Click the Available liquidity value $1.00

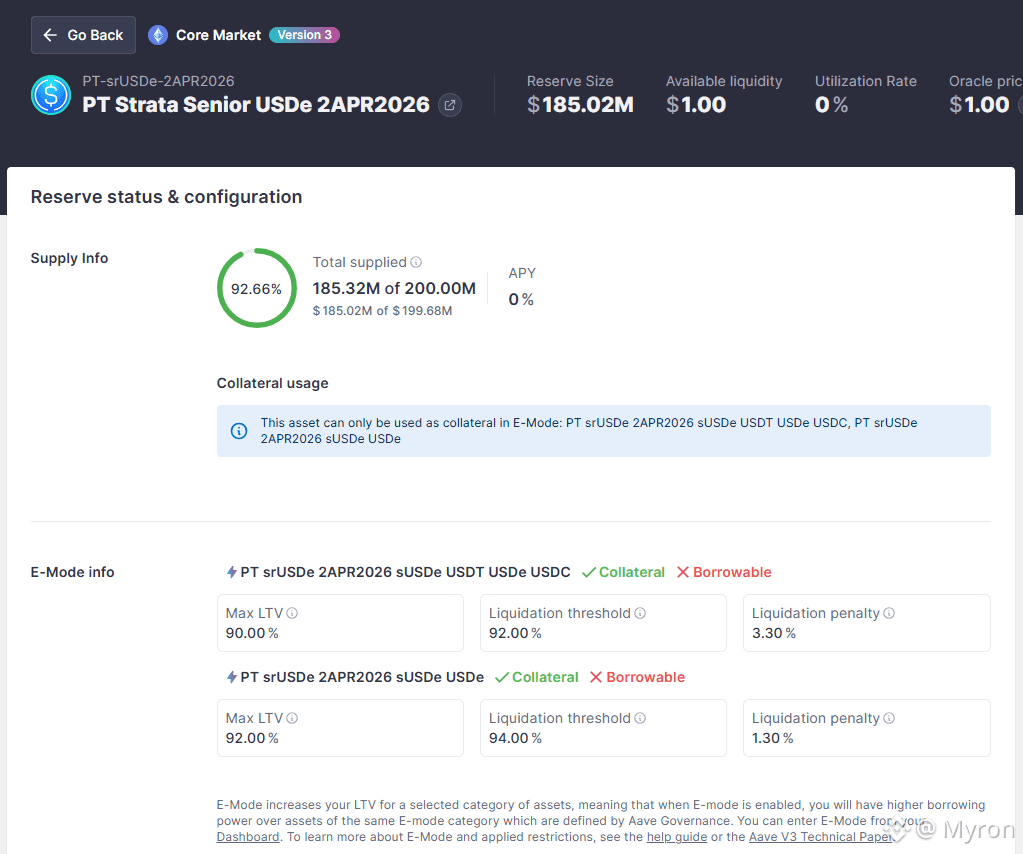coord(695,104)
